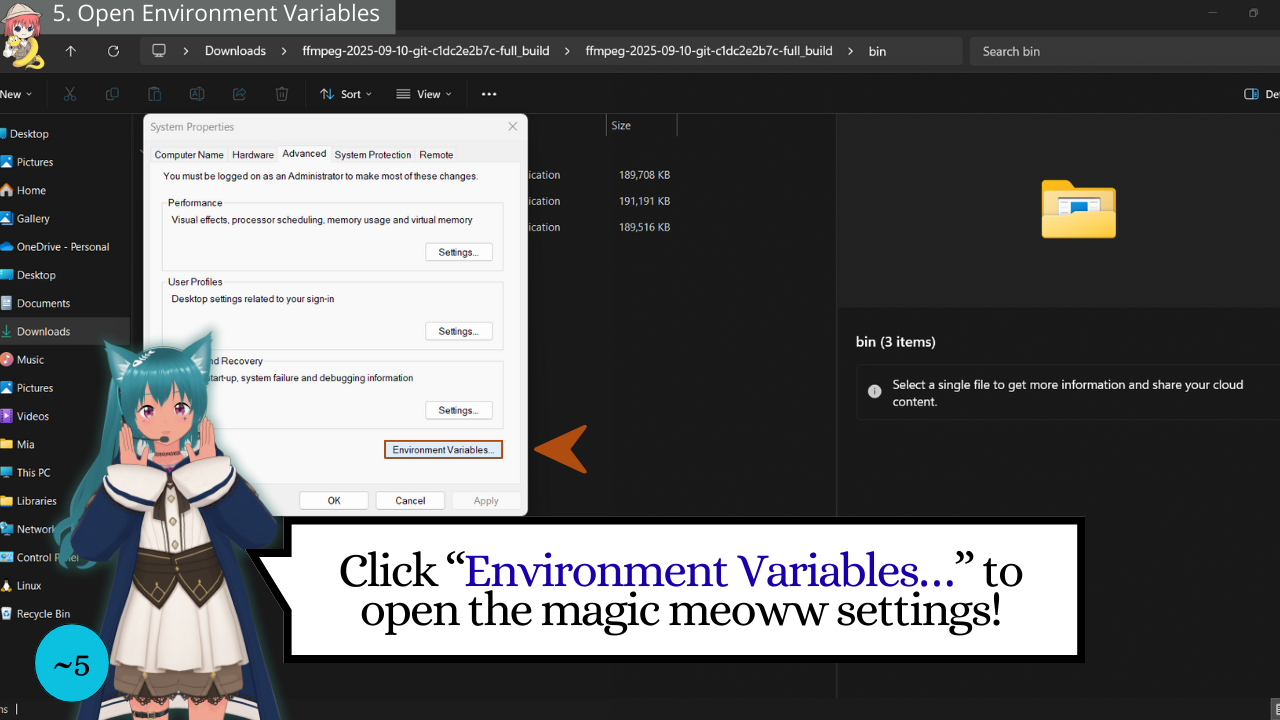This screenshot has width=1280, height=720.
Task: Confirm System Properties with OK
Action: (334, 501)
